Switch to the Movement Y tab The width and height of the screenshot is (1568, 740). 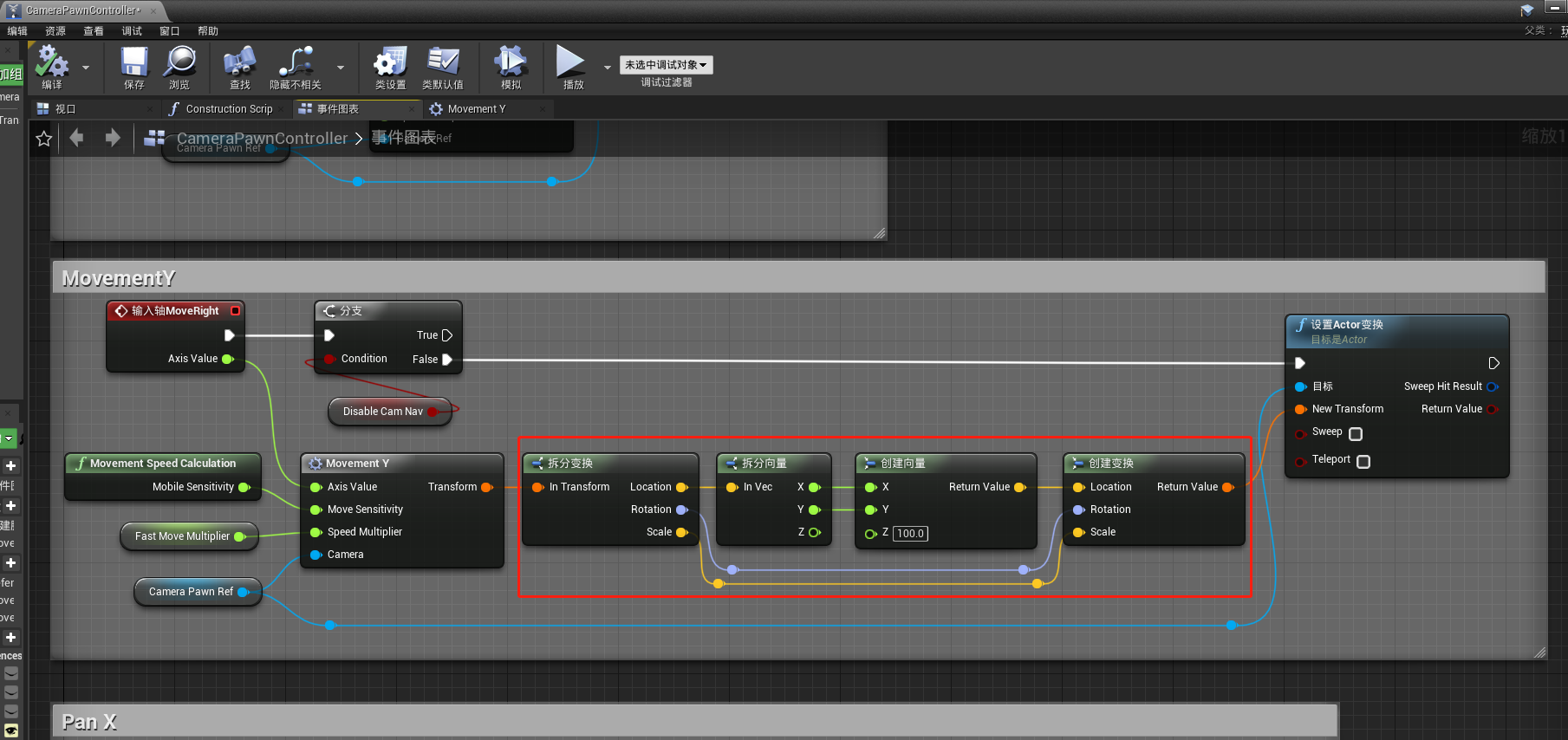coord(487,109)
